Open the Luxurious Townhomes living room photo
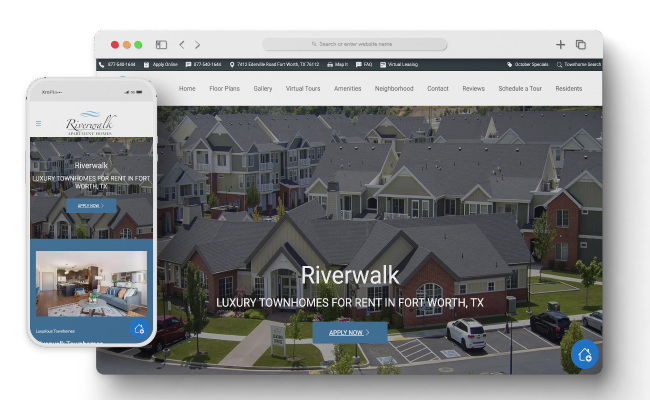 (91, 283)
